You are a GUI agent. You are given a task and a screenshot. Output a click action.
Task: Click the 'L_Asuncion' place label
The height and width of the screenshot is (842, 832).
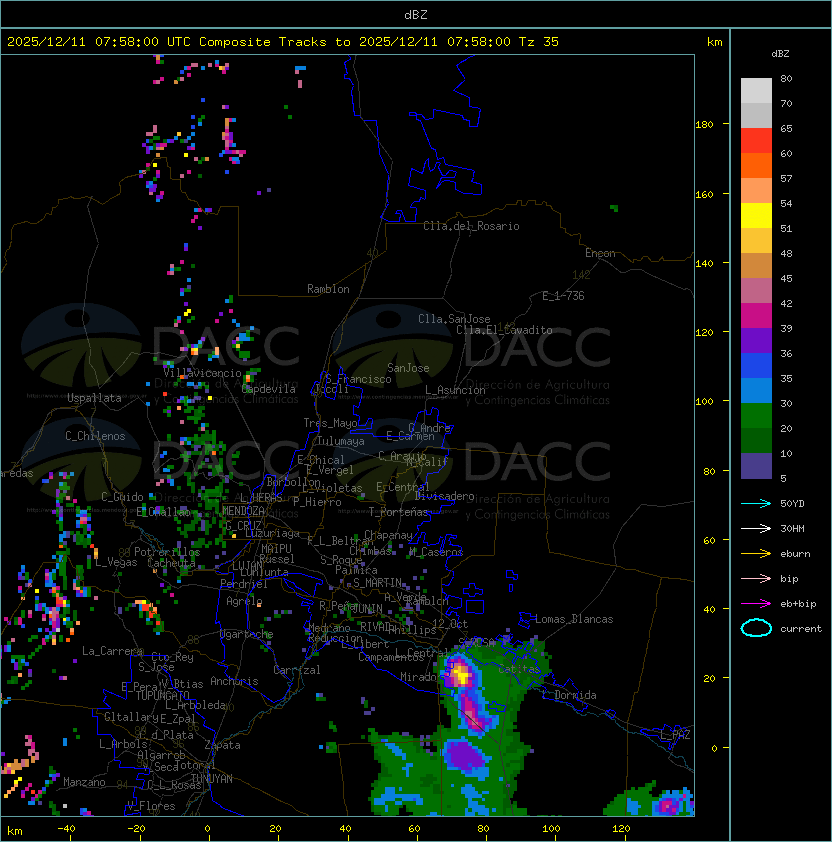(455, 390)
